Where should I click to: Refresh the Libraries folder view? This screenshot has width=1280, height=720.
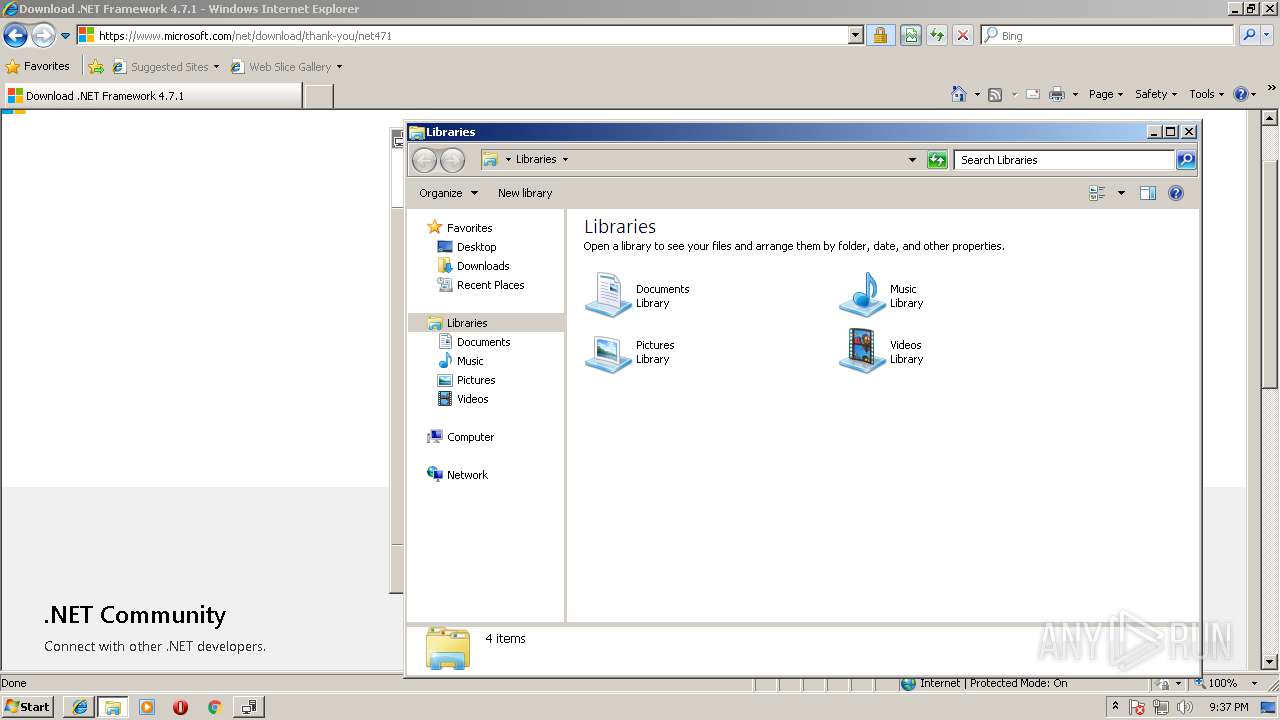click(x=937, y=160)
